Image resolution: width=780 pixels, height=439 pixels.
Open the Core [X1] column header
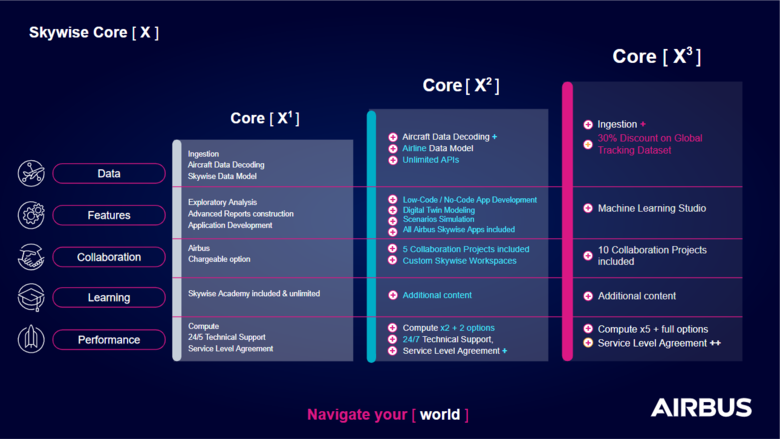pyautogui.click(x=264, y=118)
